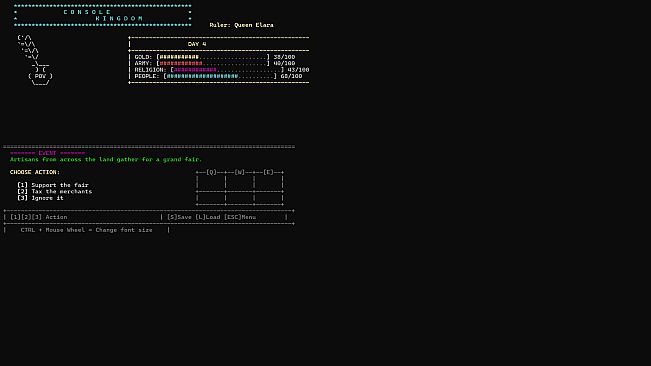651x366 pixels.
Task: Select option 3 Ignore it
Action: (40, 198)
